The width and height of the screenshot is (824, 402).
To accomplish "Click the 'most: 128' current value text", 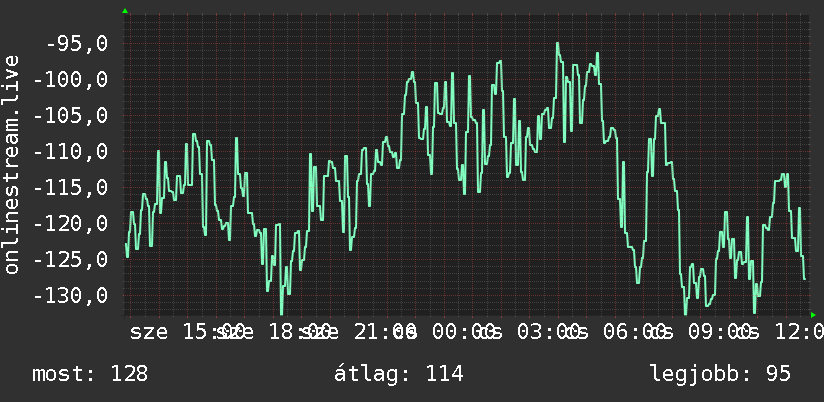I will tap(90, 374).
